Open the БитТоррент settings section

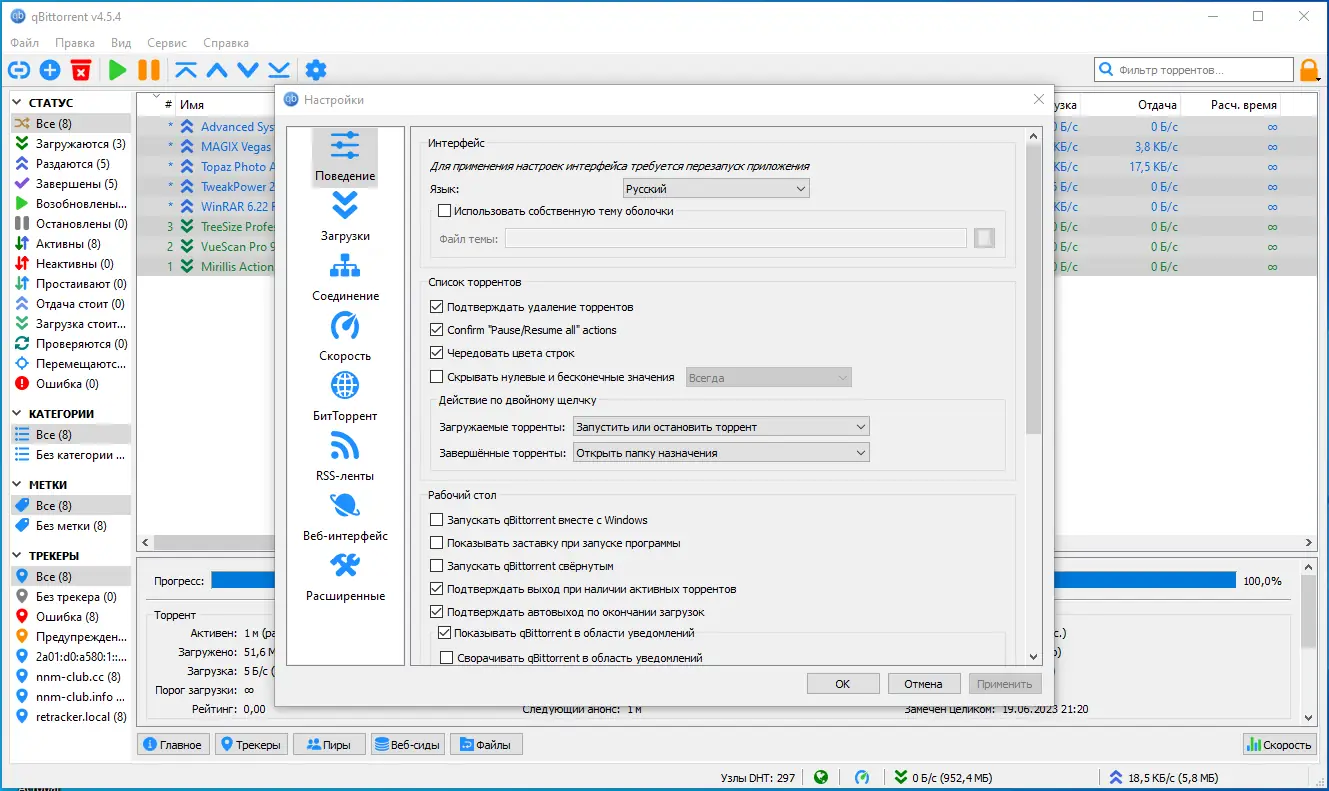click(345, 397)
